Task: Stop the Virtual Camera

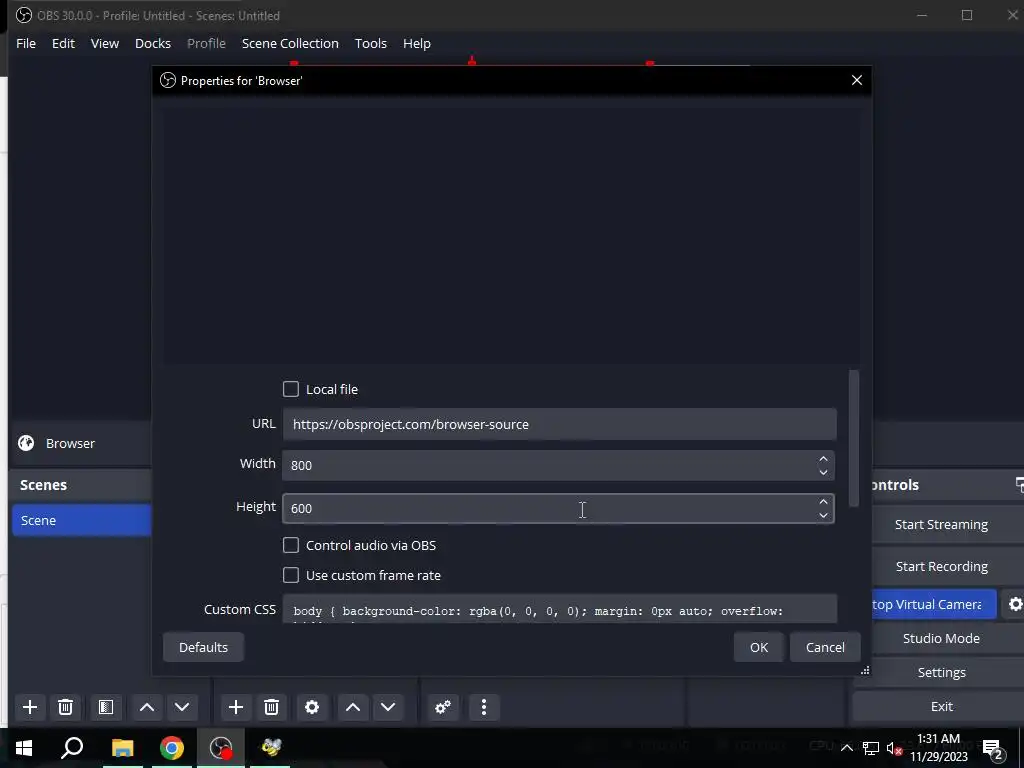Action: click(x=934, y=604)
